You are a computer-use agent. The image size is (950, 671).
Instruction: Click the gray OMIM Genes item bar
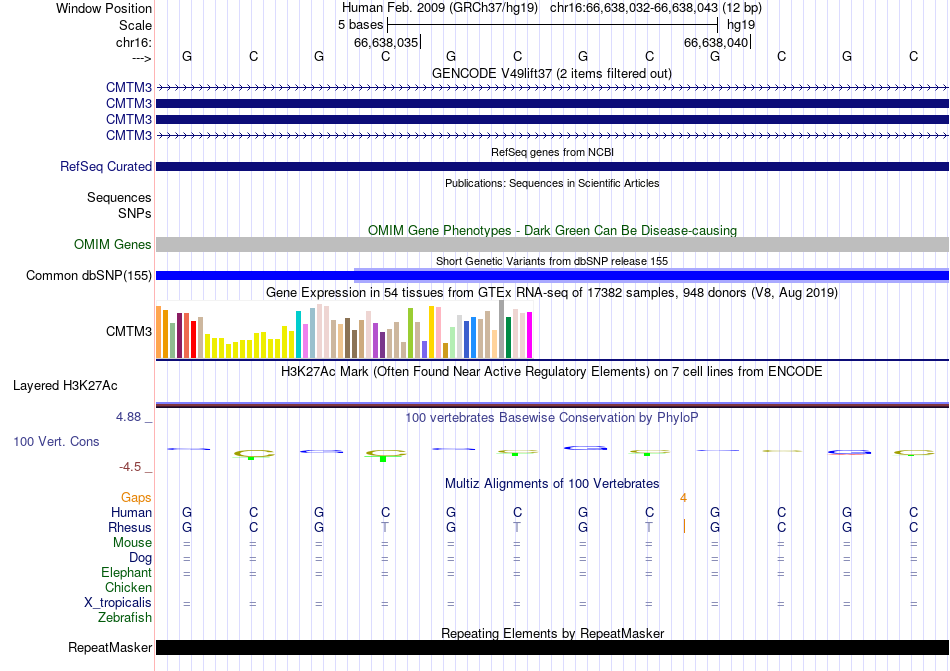[x=552, y=244]
